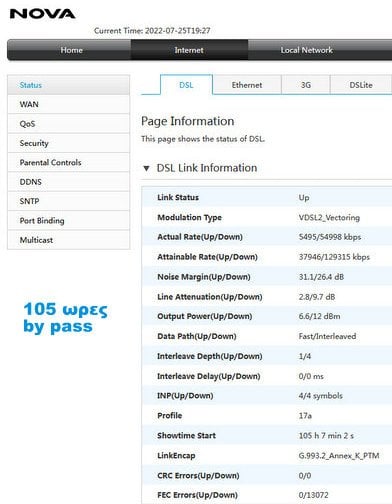Switch to the Ethernet tab
This screenshot has height=504, width=392.
pos(247,85)
